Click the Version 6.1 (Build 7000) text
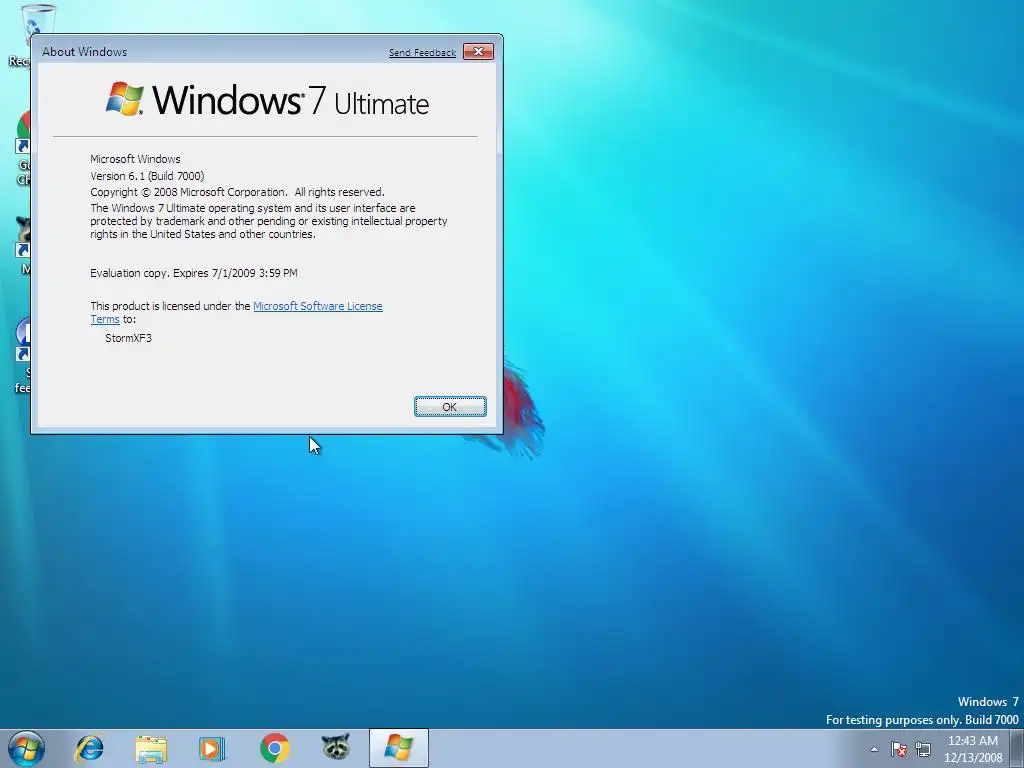The height and width of the screenshot is (768, 1024). click(147, 176)
